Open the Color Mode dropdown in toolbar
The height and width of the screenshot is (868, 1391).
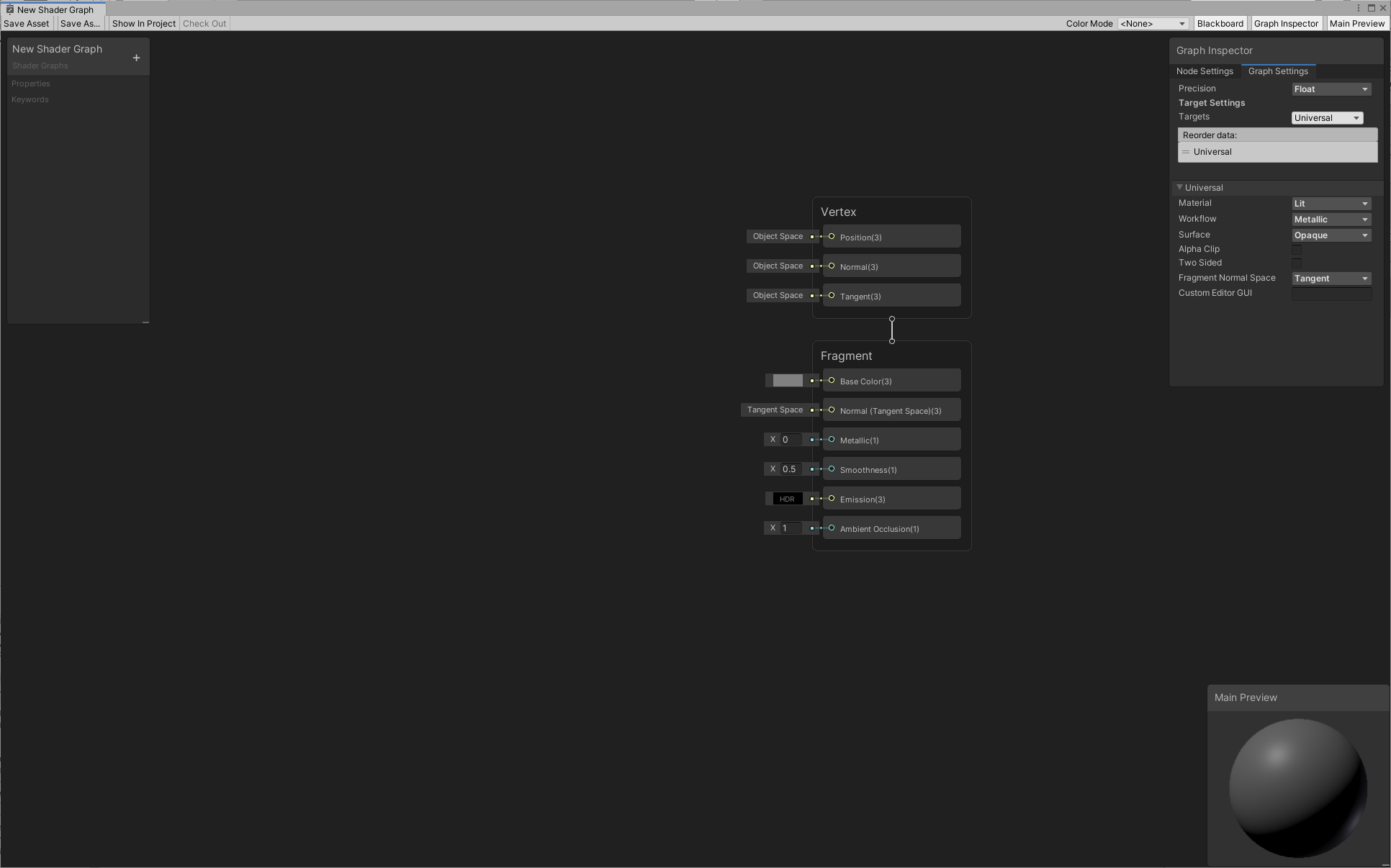point(1152,23)
